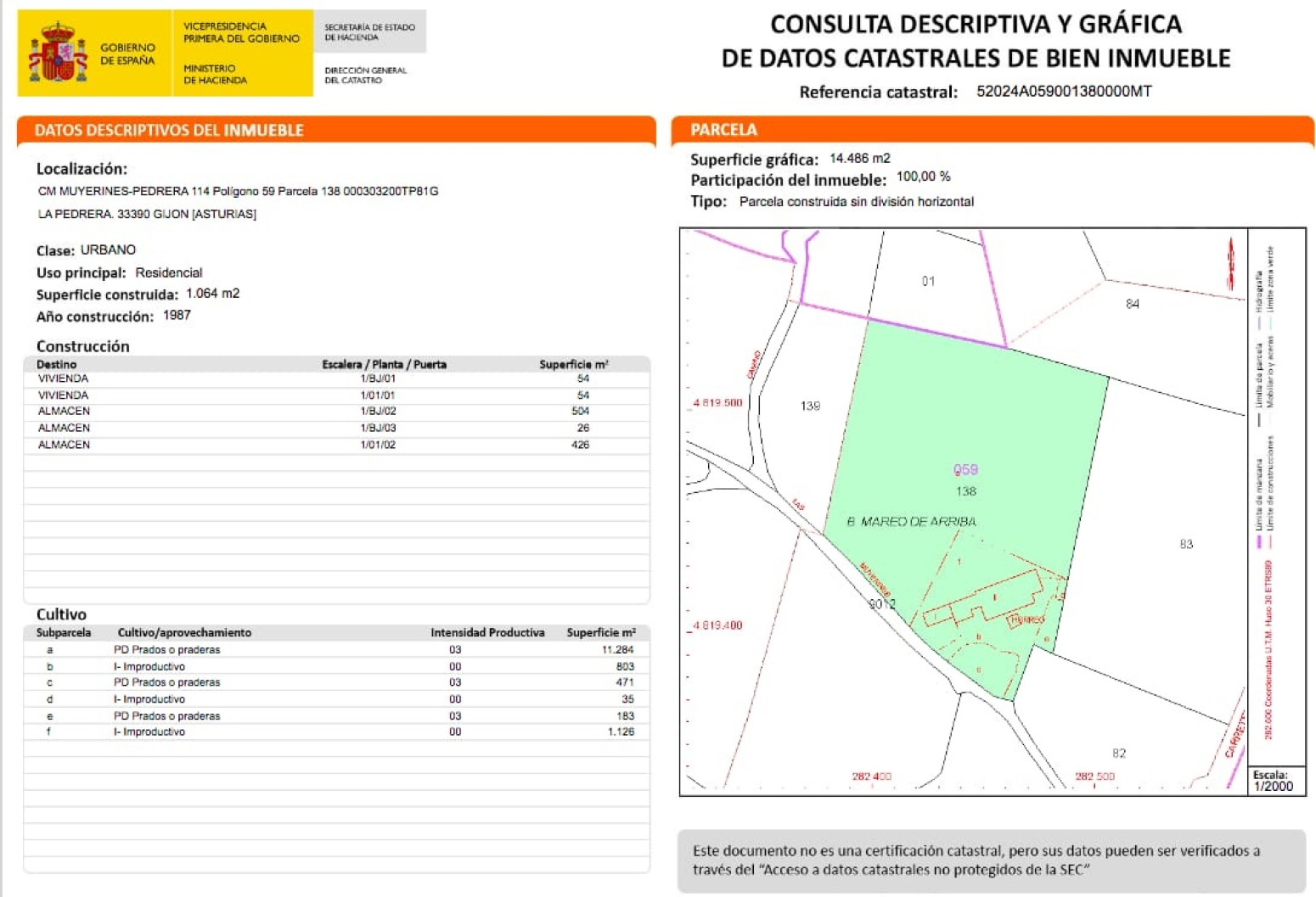Click the Spanish coat of arms emblem
The width and height of the screenshot is (1316, 897).
pos(58,53)
